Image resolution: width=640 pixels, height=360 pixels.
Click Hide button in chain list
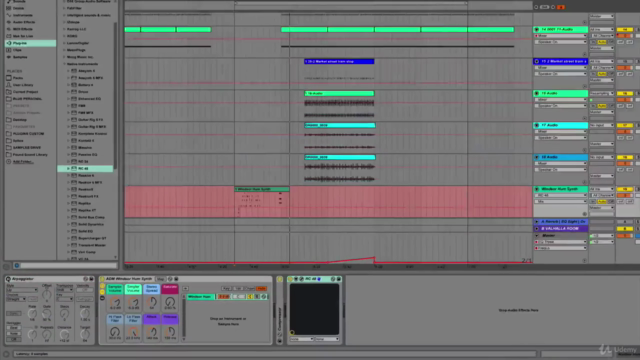261,289
